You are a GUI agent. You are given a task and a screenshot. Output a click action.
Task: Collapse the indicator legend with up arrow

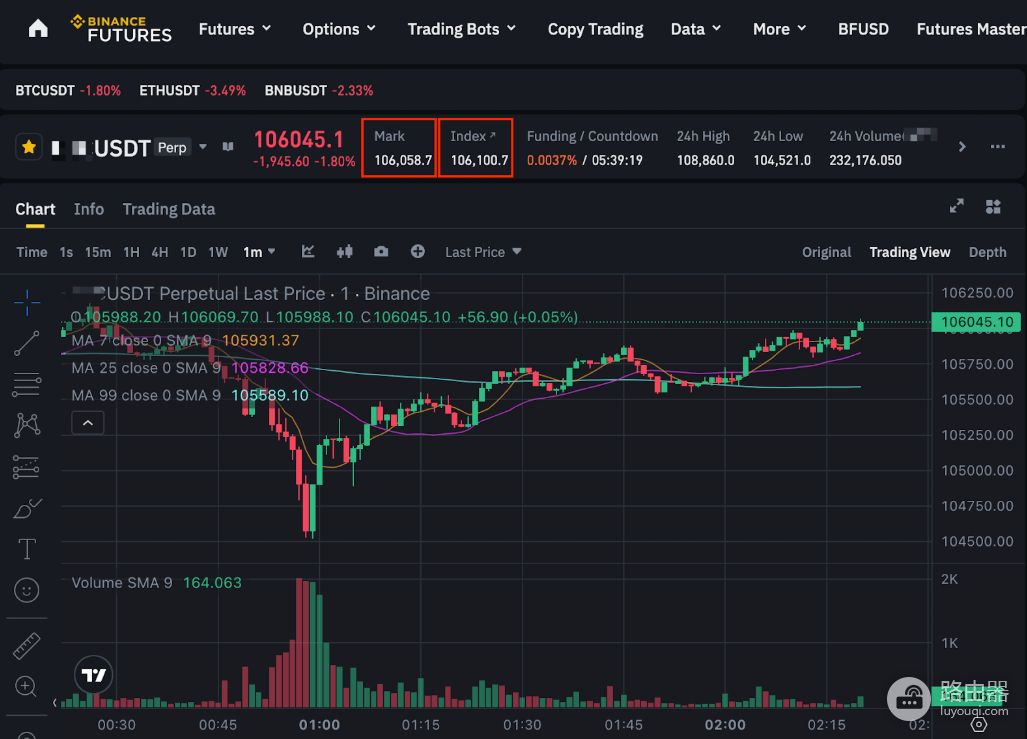click(88, 423)
